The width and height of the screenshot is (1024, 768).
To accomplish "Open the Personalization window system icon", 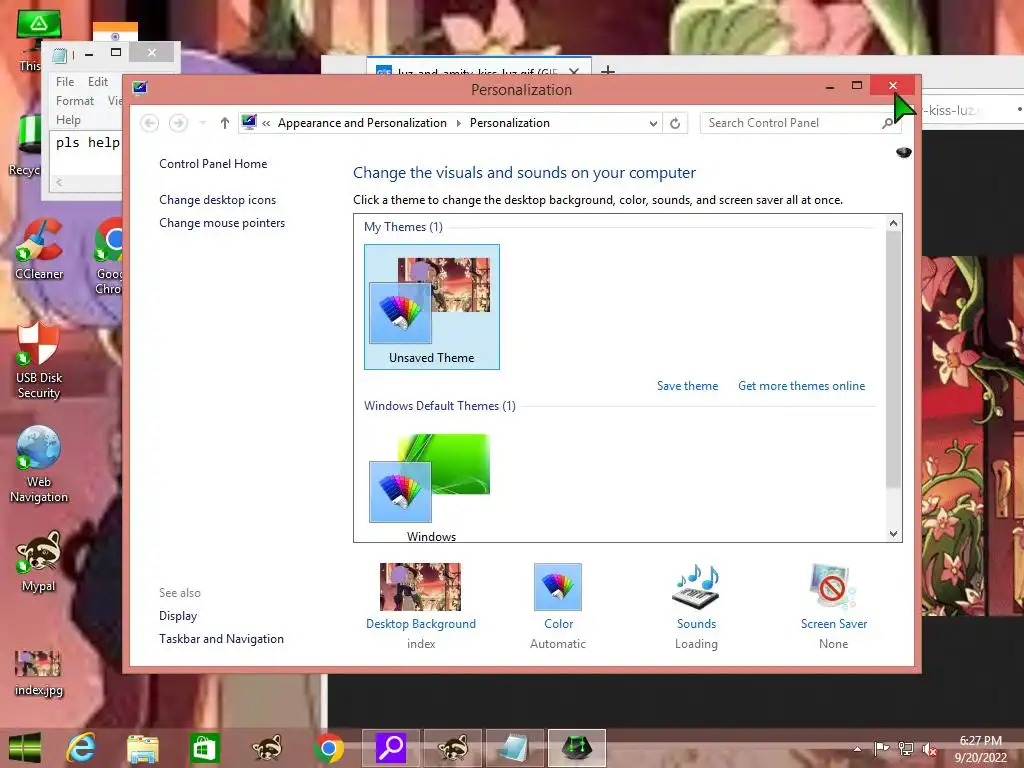I will click(140, 88).
